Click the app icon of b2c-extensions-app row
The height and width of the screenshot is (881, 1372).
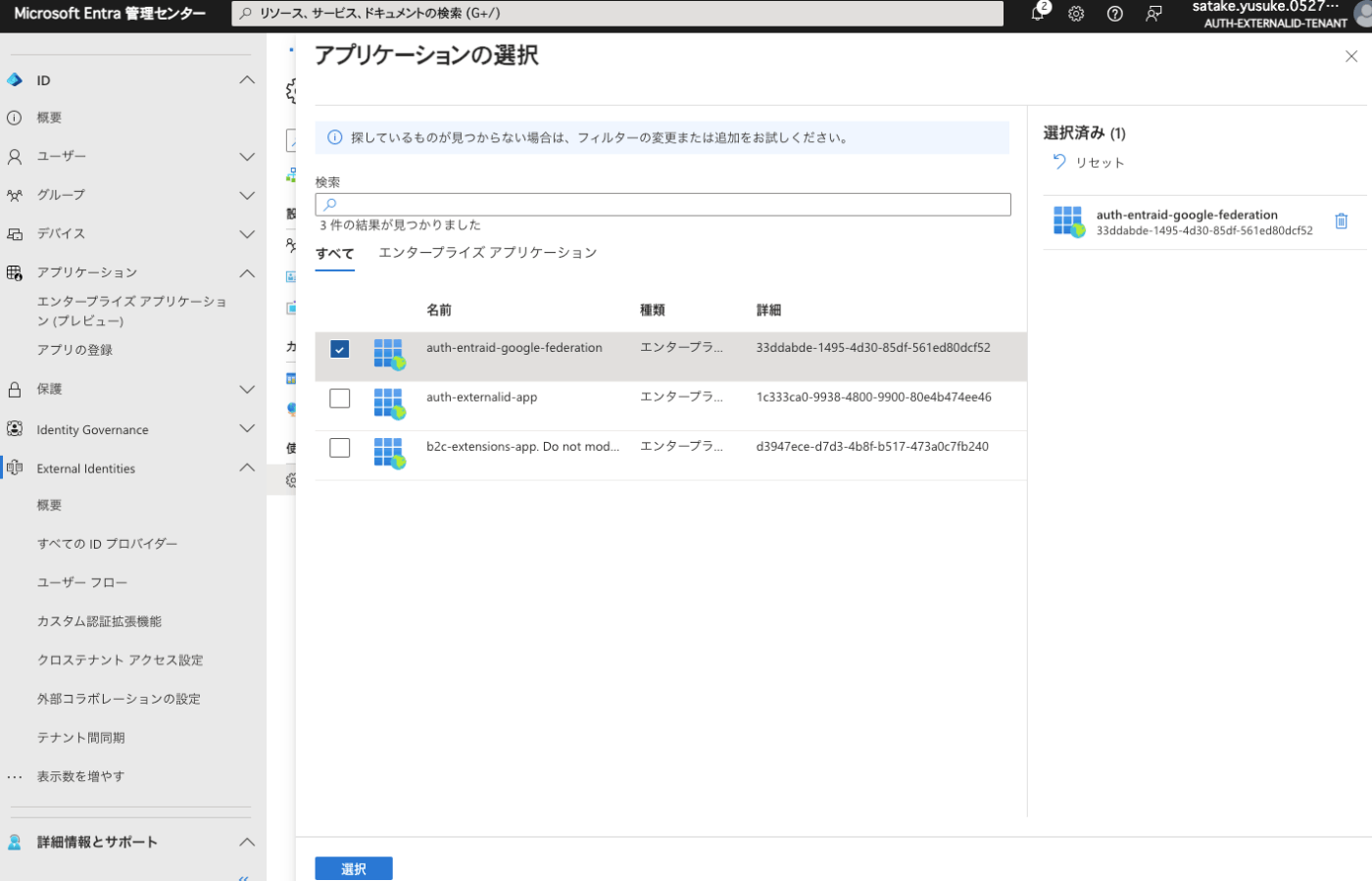tap(389, 453)
